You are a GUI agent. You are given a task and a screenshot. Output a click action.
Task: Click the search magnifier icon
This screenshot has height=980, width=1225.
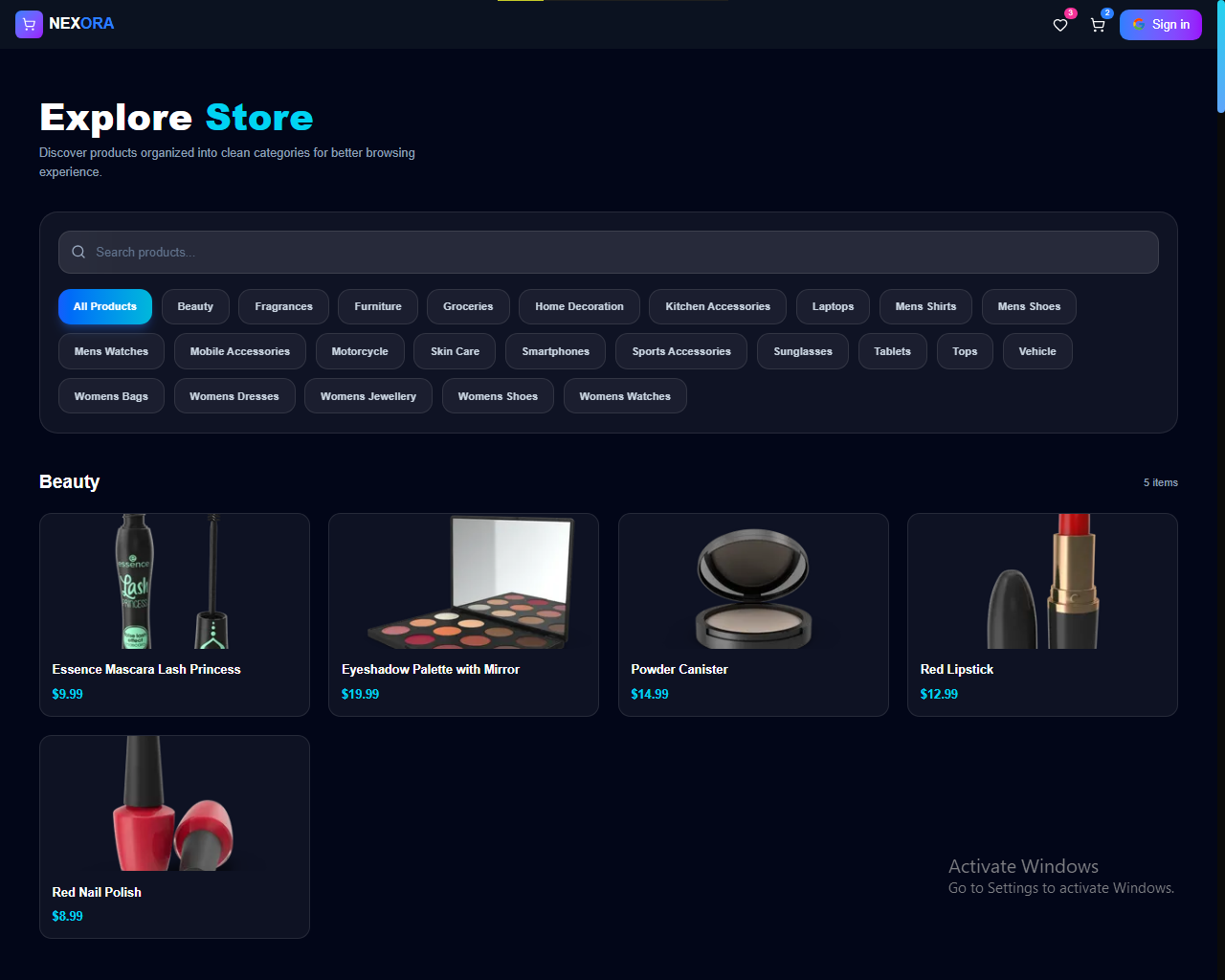[78, 253]
